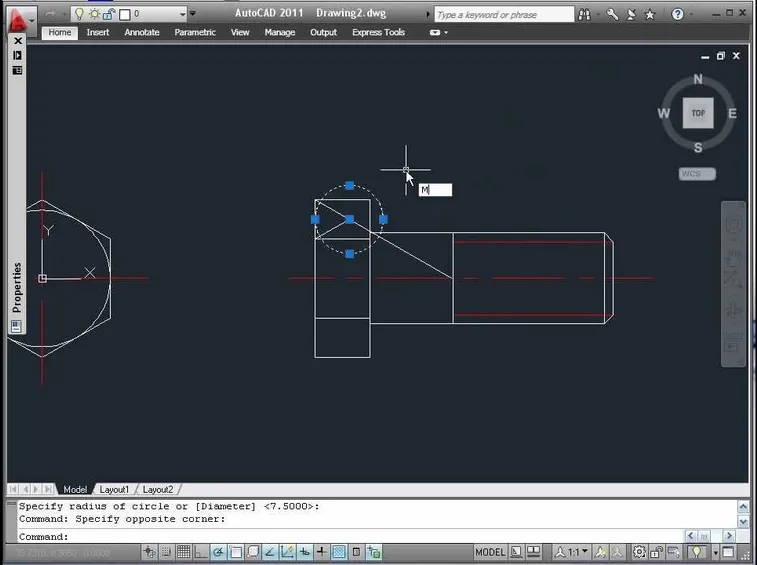Click W on the ViewCube compass
The width and height of the screenshot is (757, 565).
[664, 113]
